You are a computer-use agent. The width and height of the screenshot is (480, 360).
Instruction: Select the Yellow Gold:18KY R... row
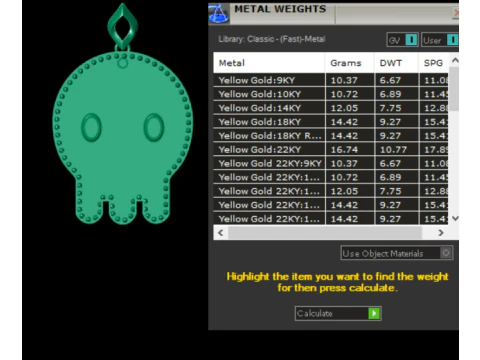click(331, 136)
